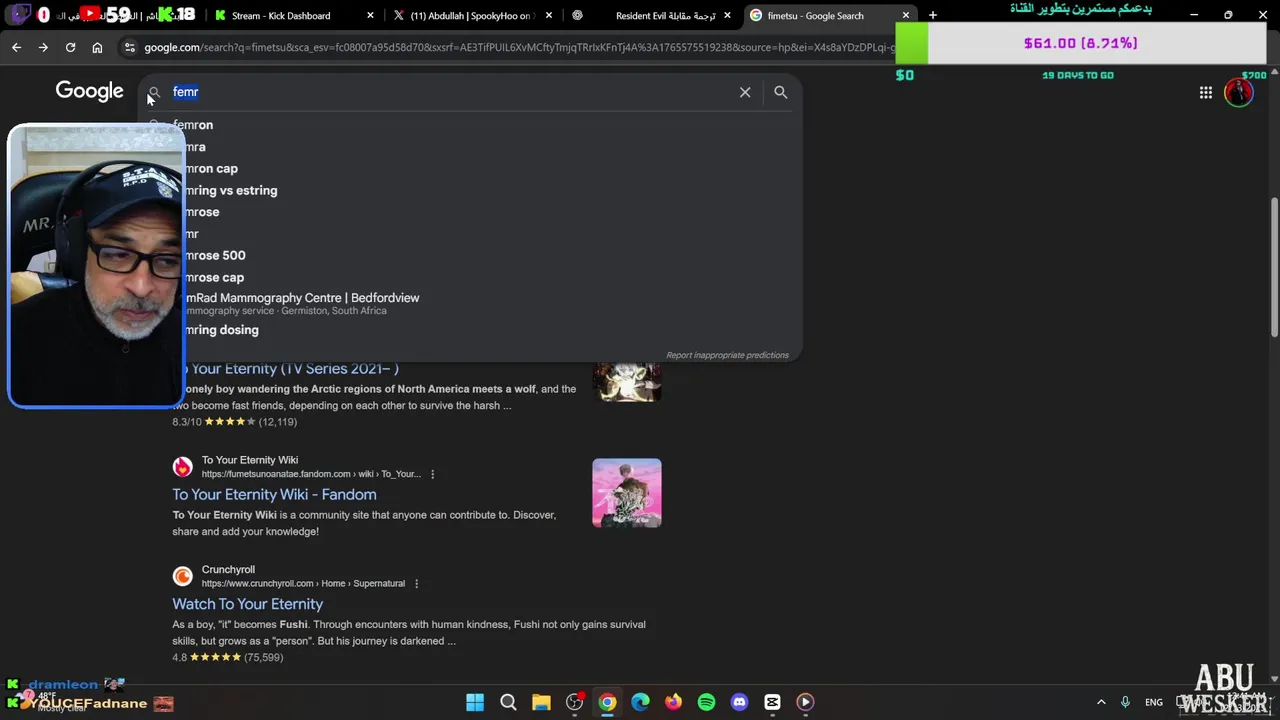The width and height of the screenshot is (1280, 720).
Task: Open taskbar Search
Action: pos(508,702)
